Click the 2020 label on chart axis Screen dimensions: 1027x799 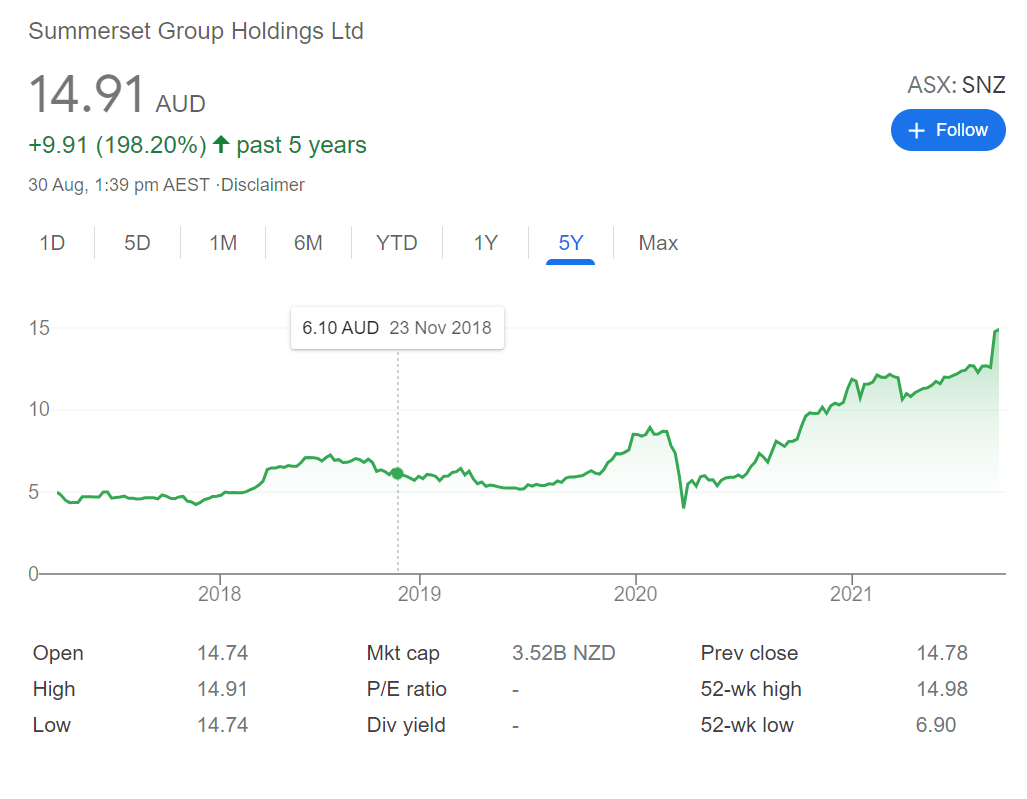[x=635, y=594]
